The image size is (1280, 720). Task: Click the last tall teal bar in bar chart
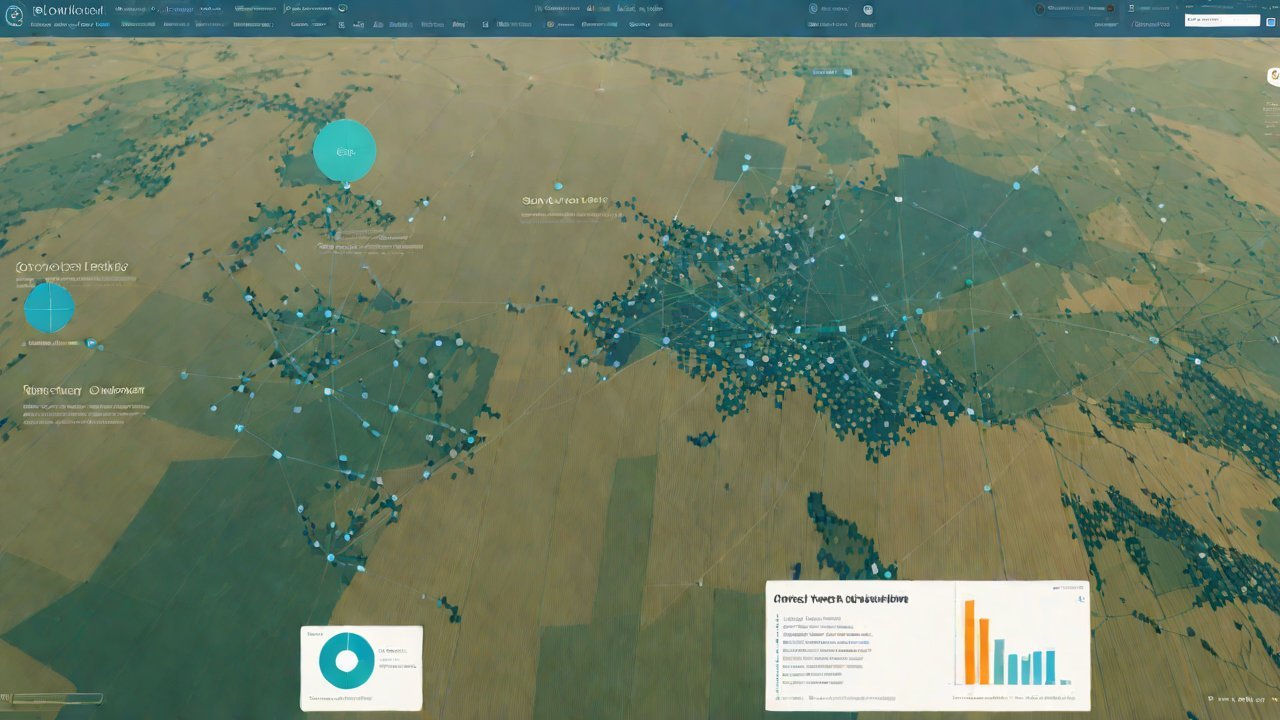tap(1049, 666)
